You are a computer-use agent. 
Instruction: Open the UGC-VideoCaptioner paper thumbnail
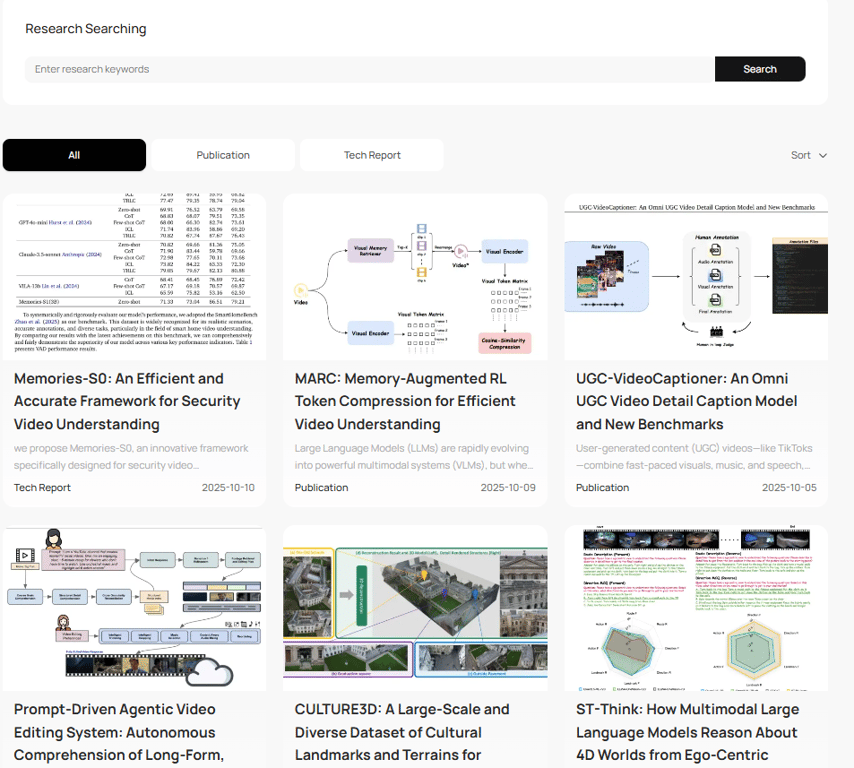tap(696, 277)
